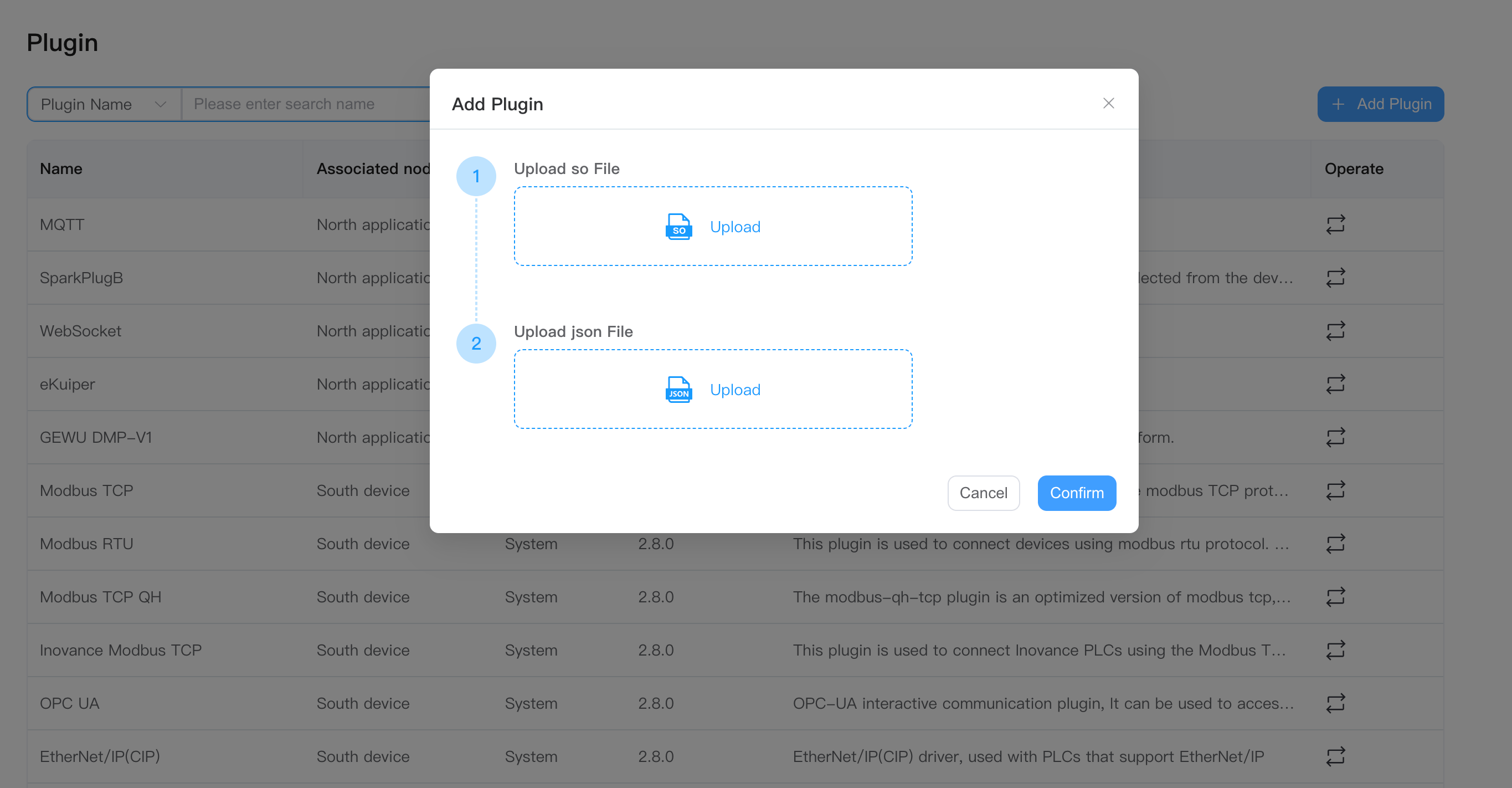Cancel the Add Plugin dialog
Viewport: 1512px width, 788px height.
coord(983,493)
